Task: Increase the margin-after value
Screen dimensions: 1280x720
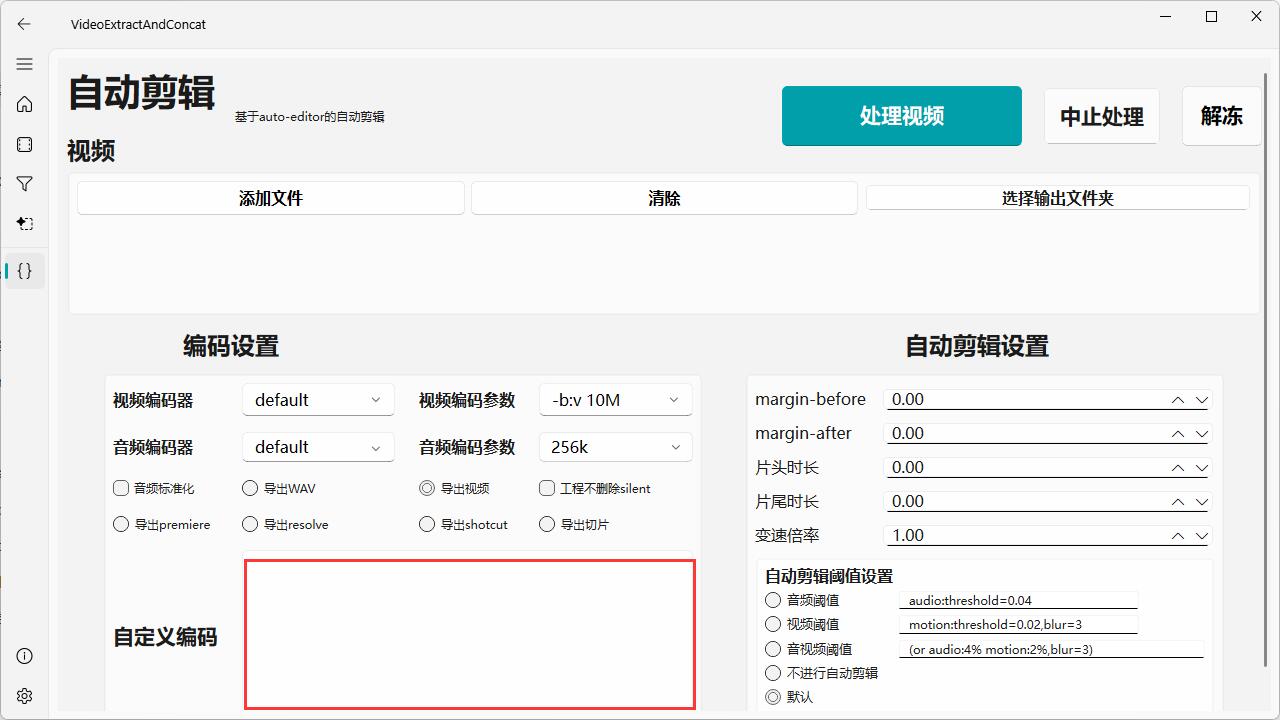Action: coord(1178,433)
